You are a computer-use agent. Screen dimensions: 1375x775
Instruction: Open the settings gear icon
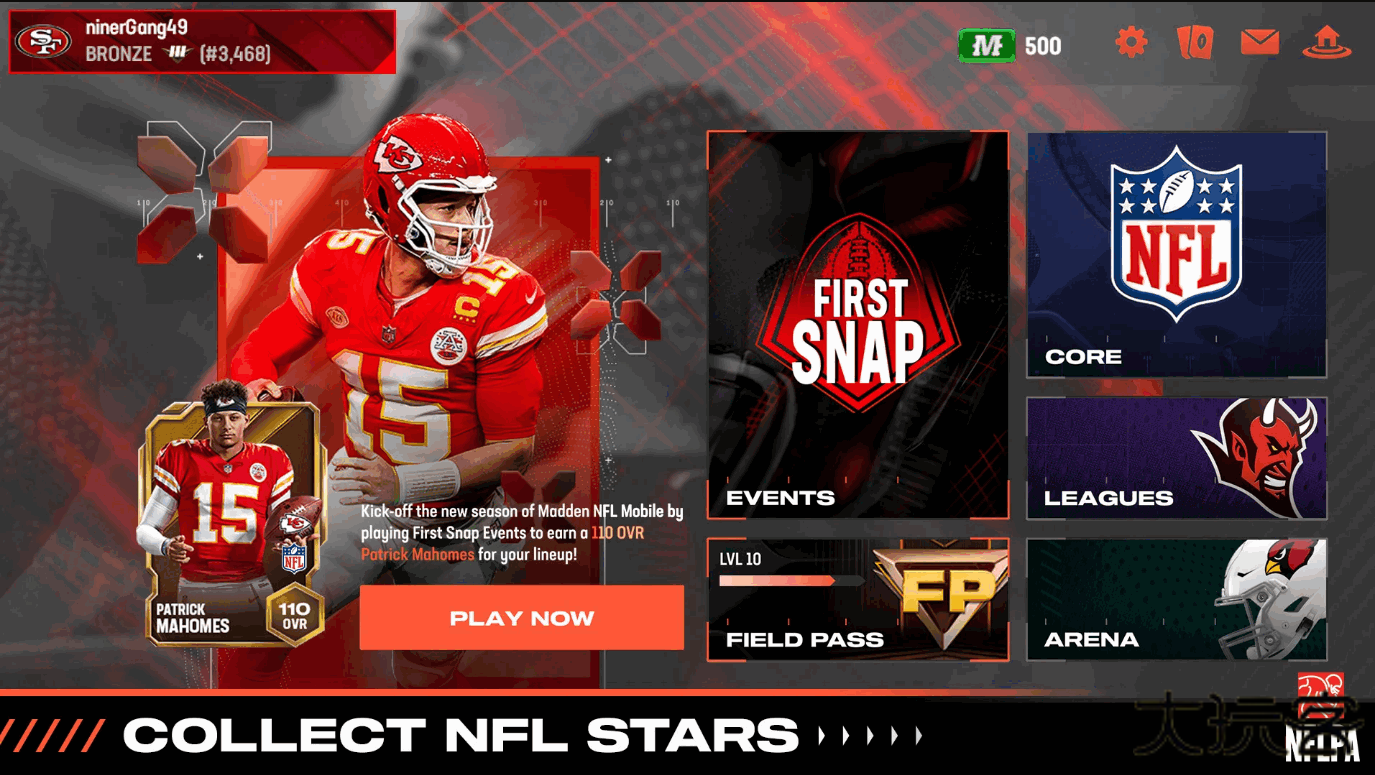1131,42
